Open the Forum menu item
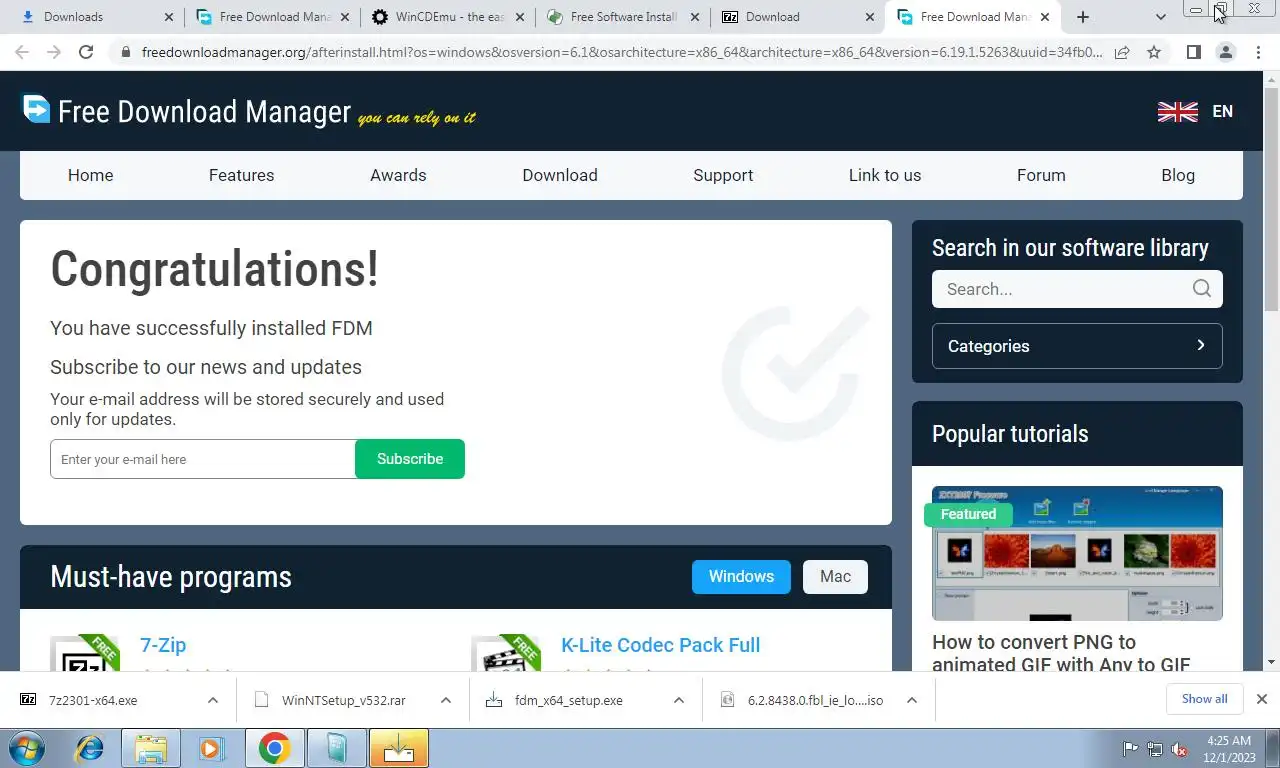Image resolution: width=1280 pixels, height=768 pixels. [1041, 175]
